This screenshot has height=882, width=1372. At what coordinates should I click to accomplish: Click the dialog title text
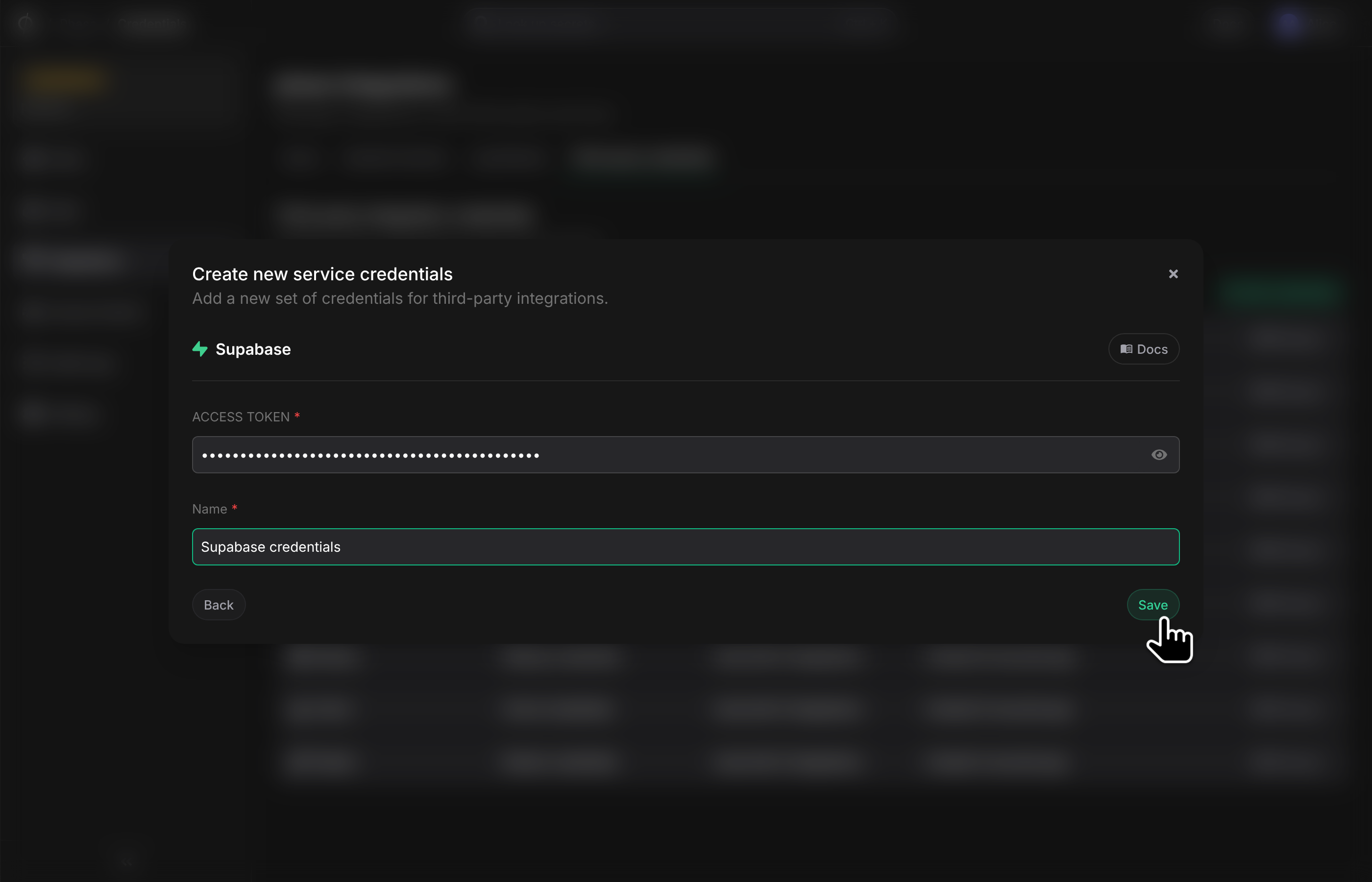(322, 274)
